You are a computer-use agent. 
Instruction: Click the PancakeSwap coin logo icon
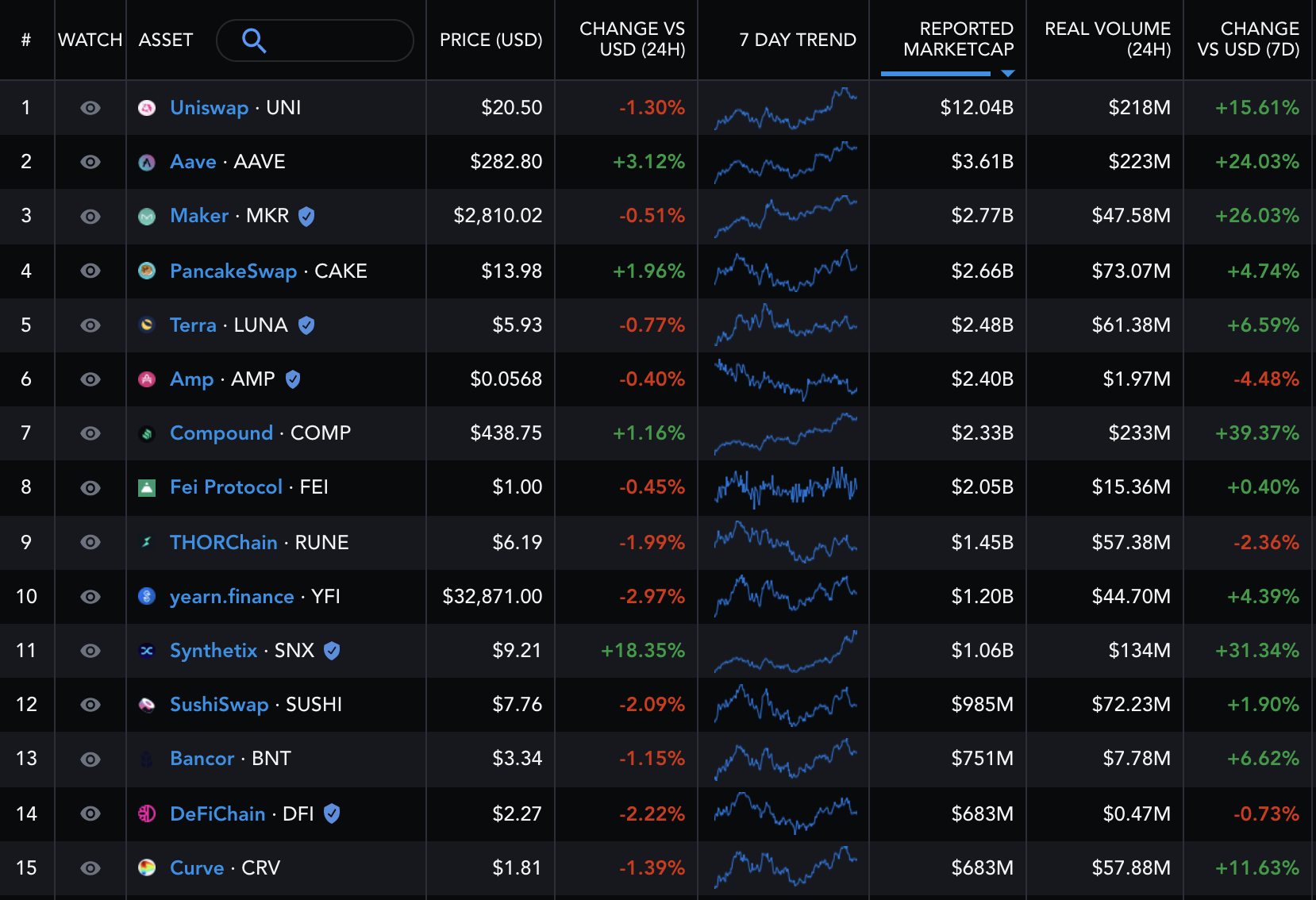pos(147,271)
